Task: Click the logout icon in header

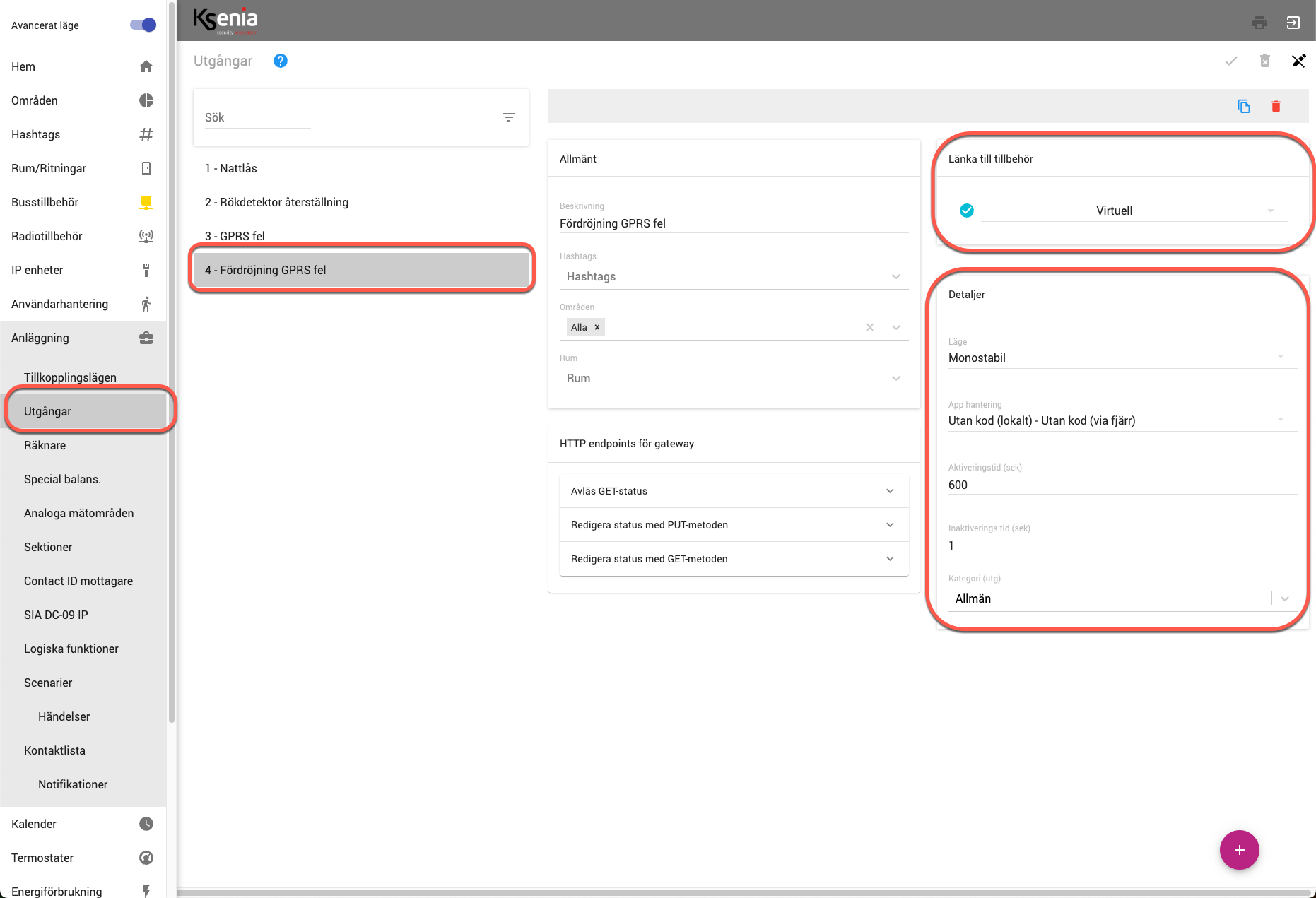Action: (x=1293, y=23)
